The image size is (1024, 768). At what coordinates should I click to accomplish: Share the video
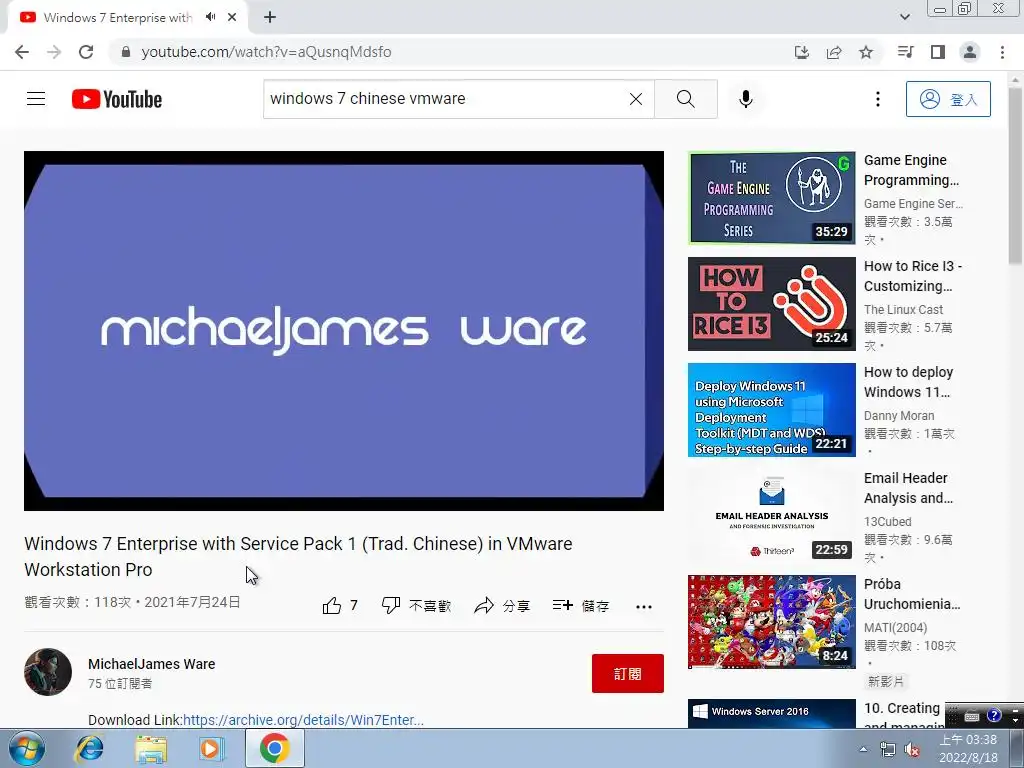tap(502, 606)
